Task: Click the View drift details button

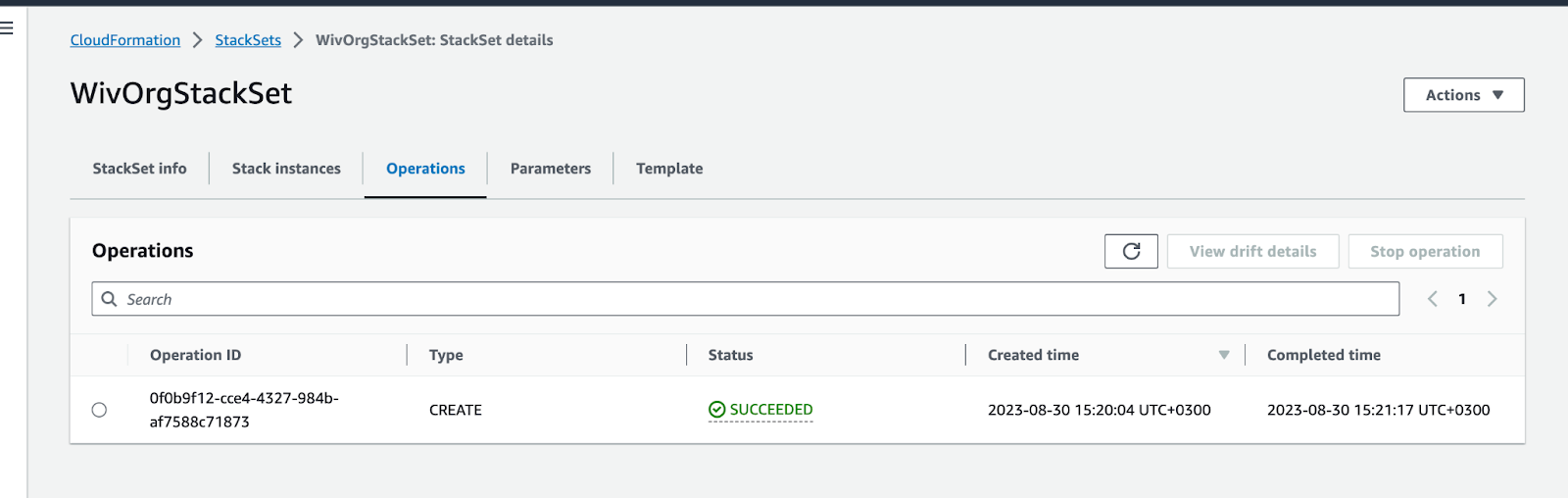Action: [1252, 251]
